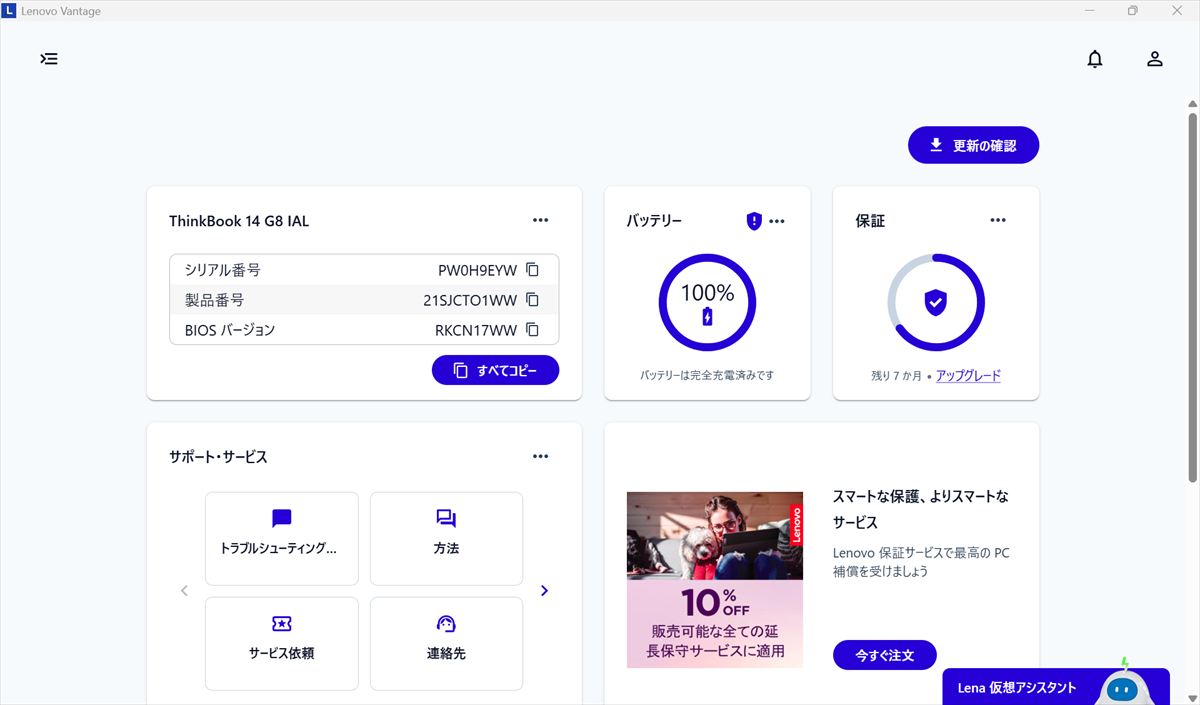Click the battery shield alert icon
1200x705 pixels.
[754, 221]
